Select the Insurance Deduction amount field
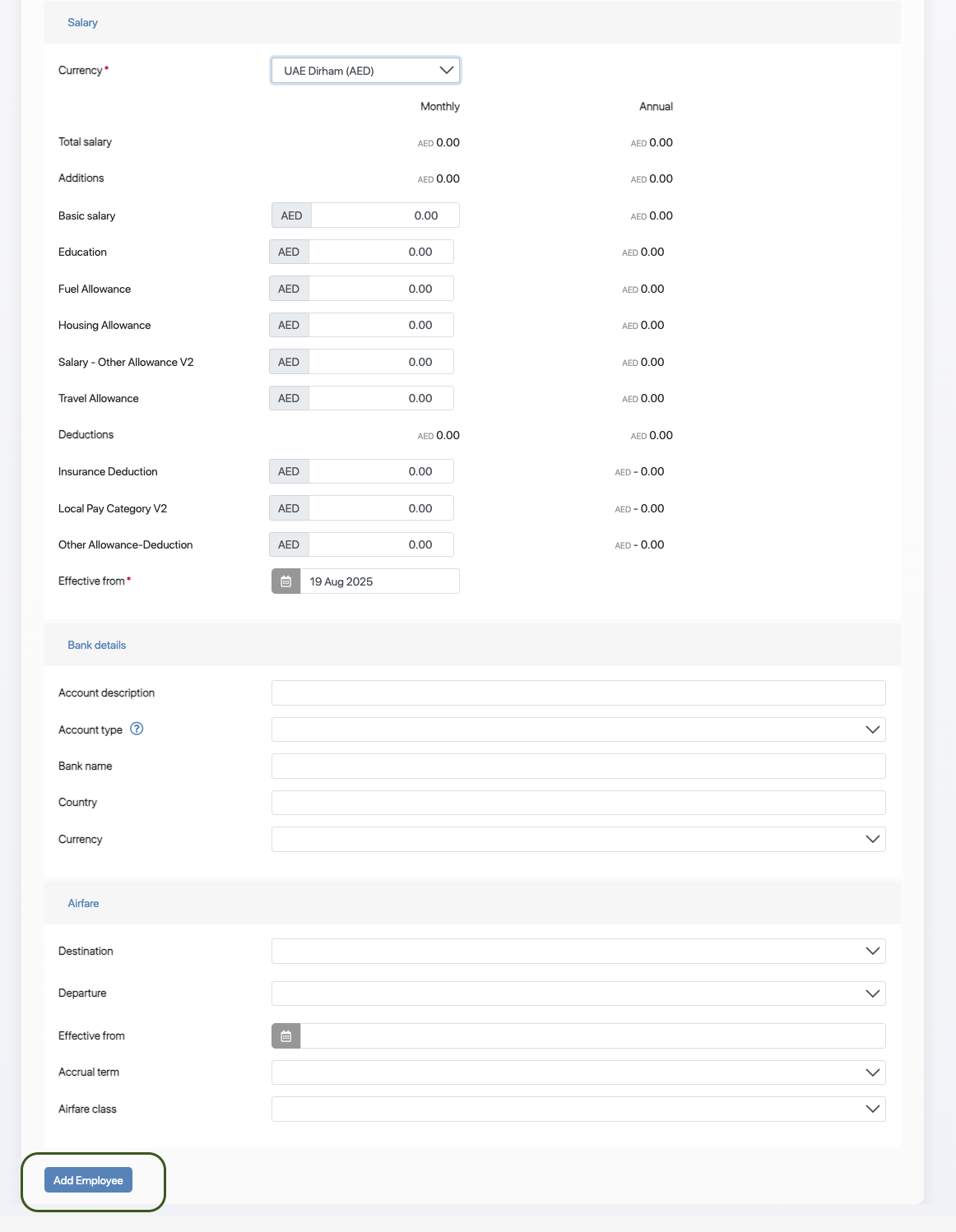Screen dimensions: 956x1232 coord(380,472)
